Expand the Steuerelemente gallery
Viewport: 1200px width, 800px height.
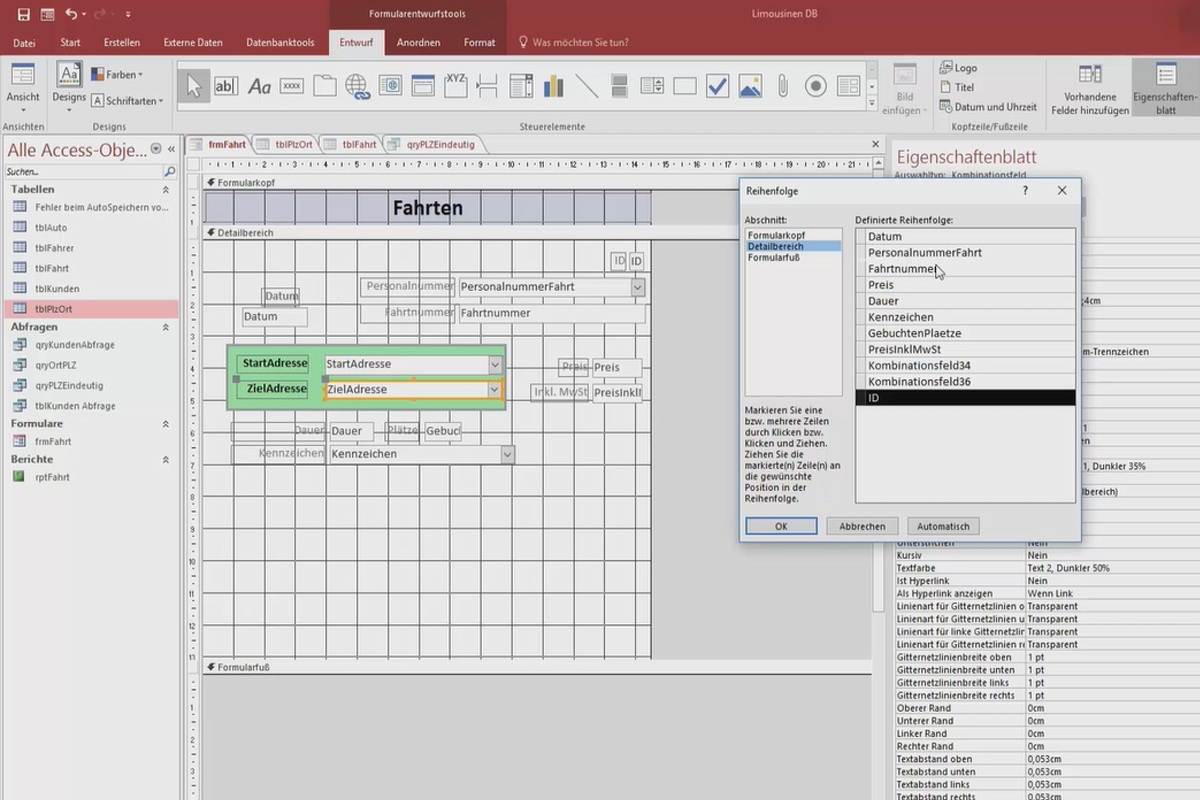[x=872, y=102]
